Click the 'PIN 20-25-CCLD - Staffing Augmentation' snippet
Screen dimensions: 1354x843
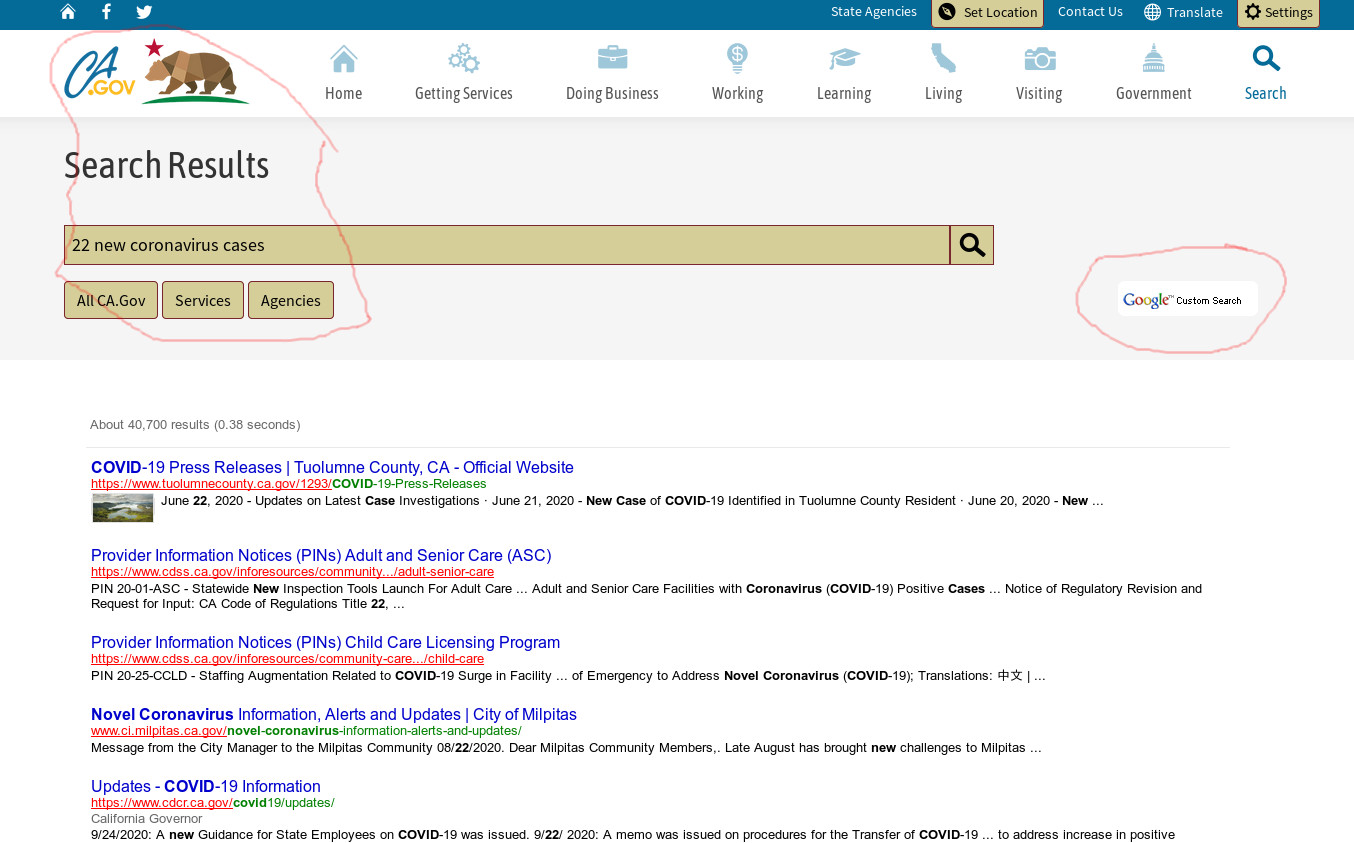point(568,676)
